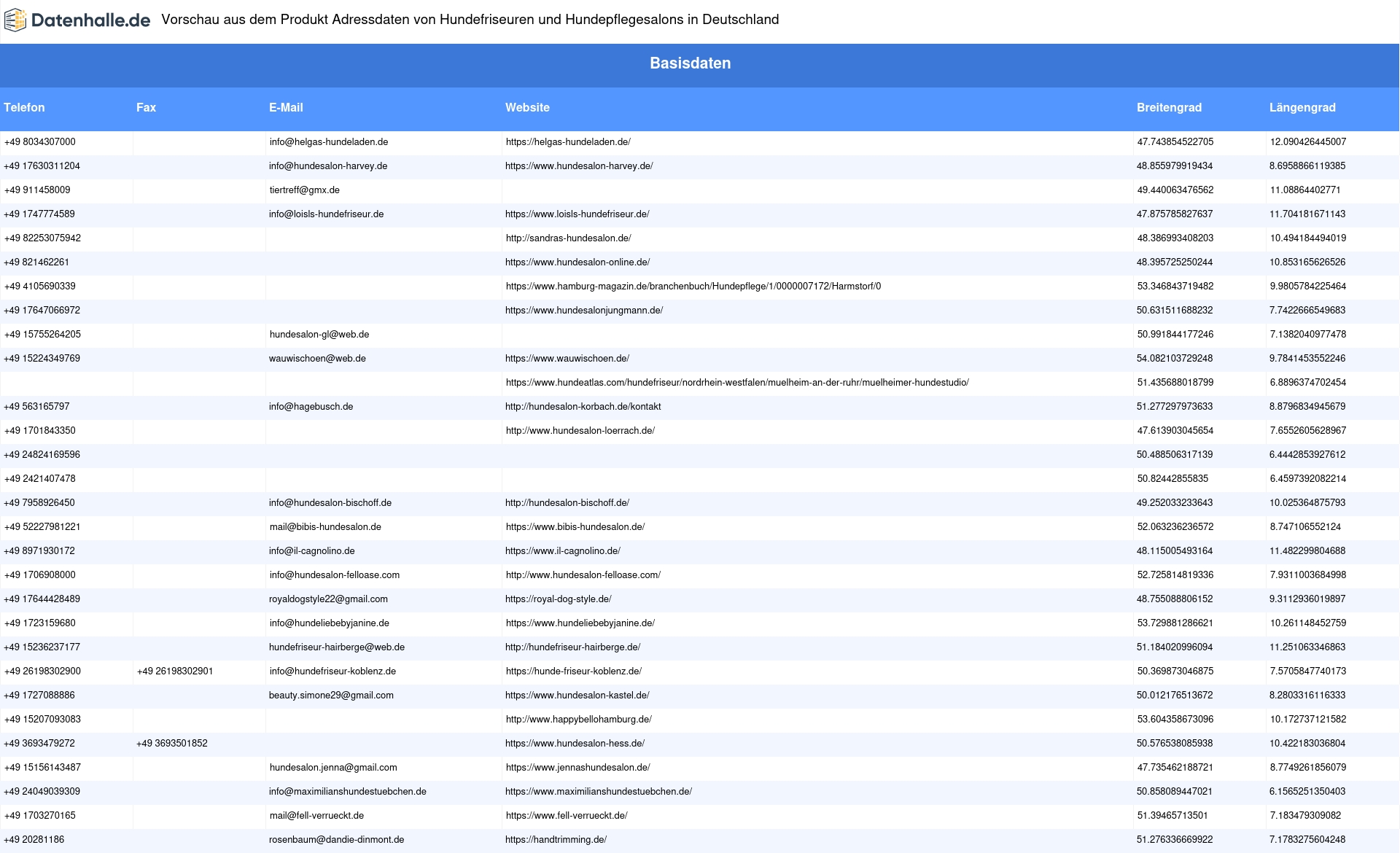Viewport: 1400px width, 853px height.
Task: Select the Breitengrad column header
Action: pyautogui.click(x=1169, y=107)
